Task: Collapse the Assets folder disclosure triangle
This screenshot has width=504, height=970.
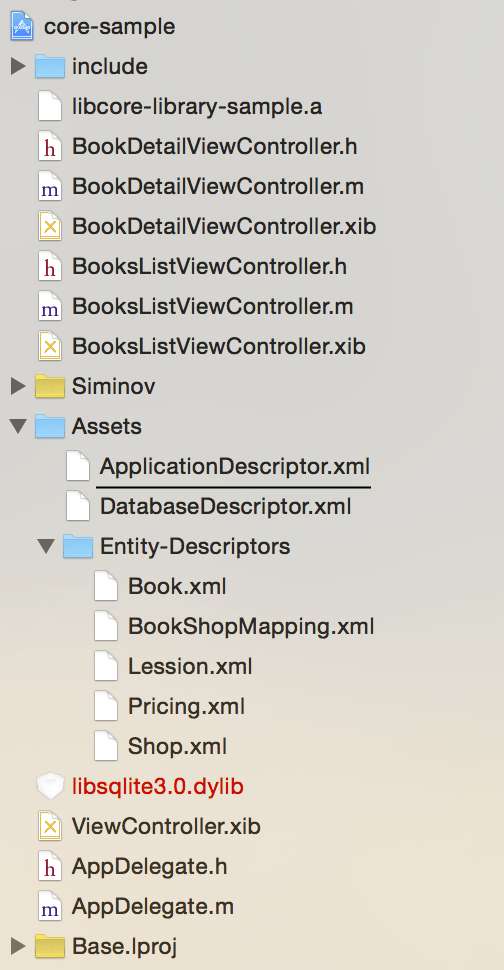Action: 18,426
